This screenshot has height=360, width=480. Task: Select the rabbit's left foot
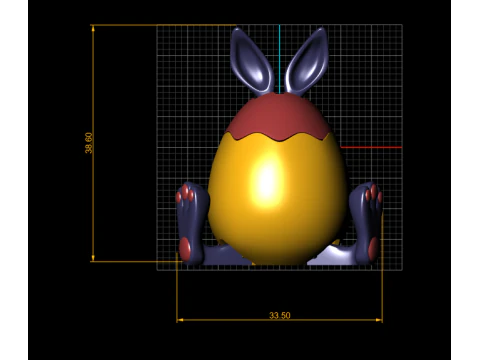(192, 223)
